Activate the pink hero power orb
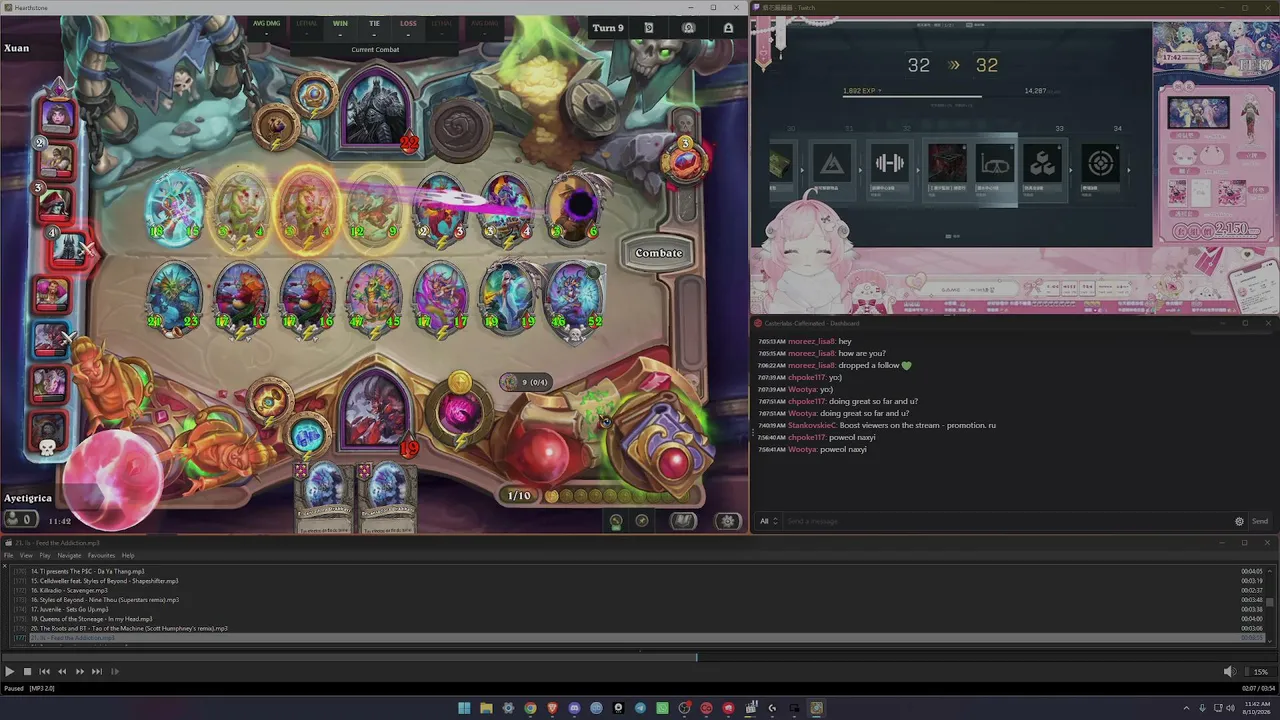1280x720 pixels. point(459,411)
